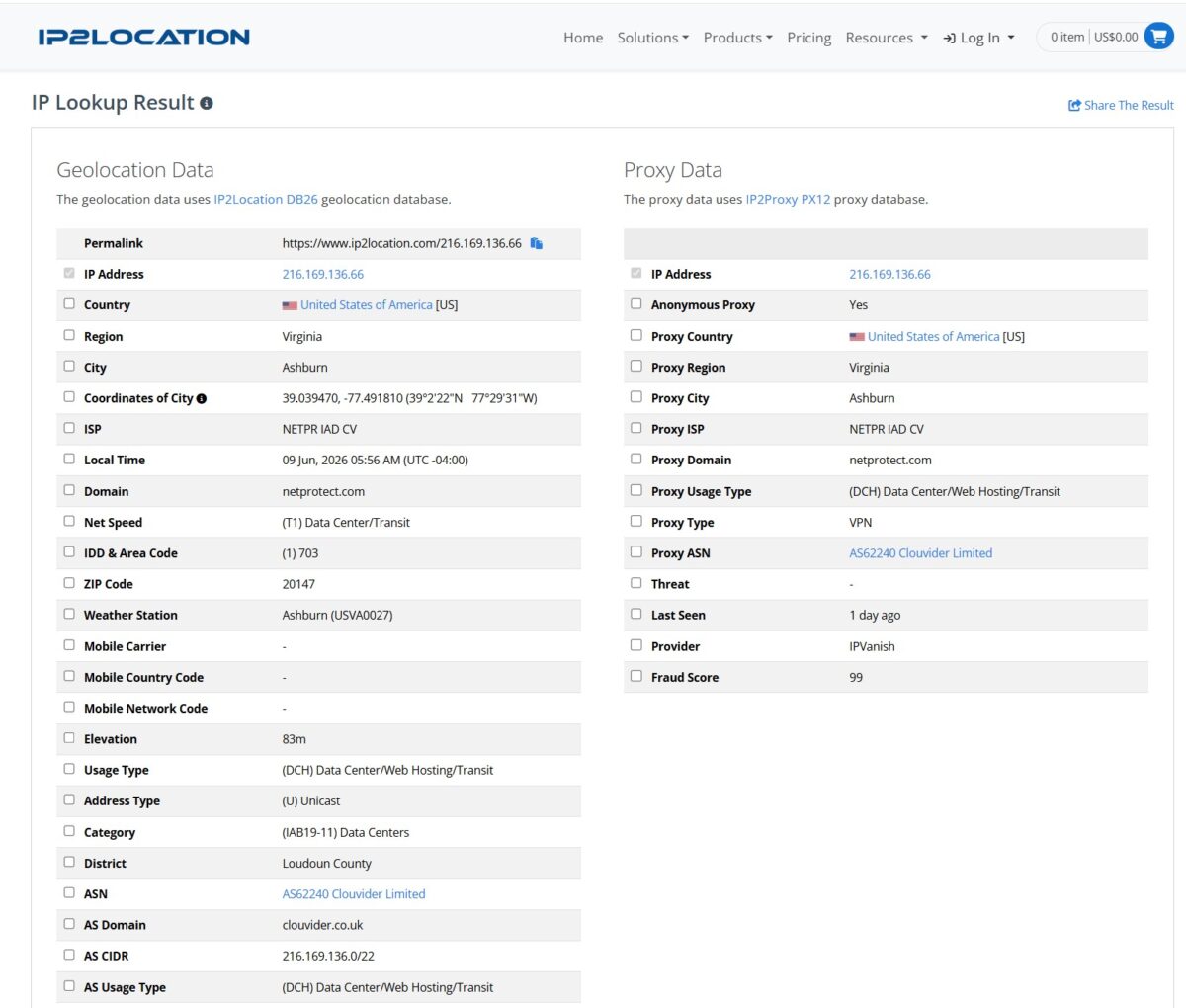Click the info icon next to Coordinates of City
This screenshot has height=1008, width=1186.
(x=202, y=398)
